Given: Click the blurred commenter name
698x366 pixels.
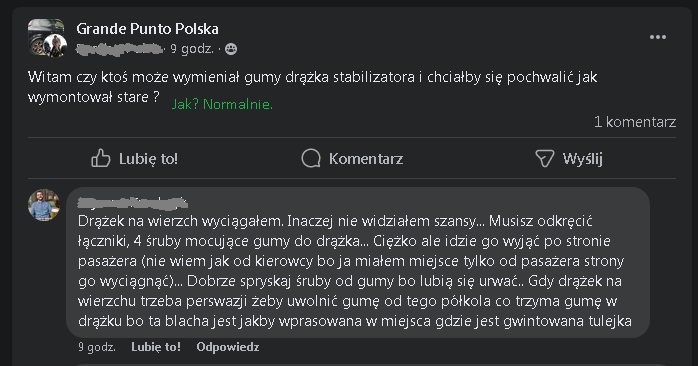Looking at the screenshot, I should 132,203.
